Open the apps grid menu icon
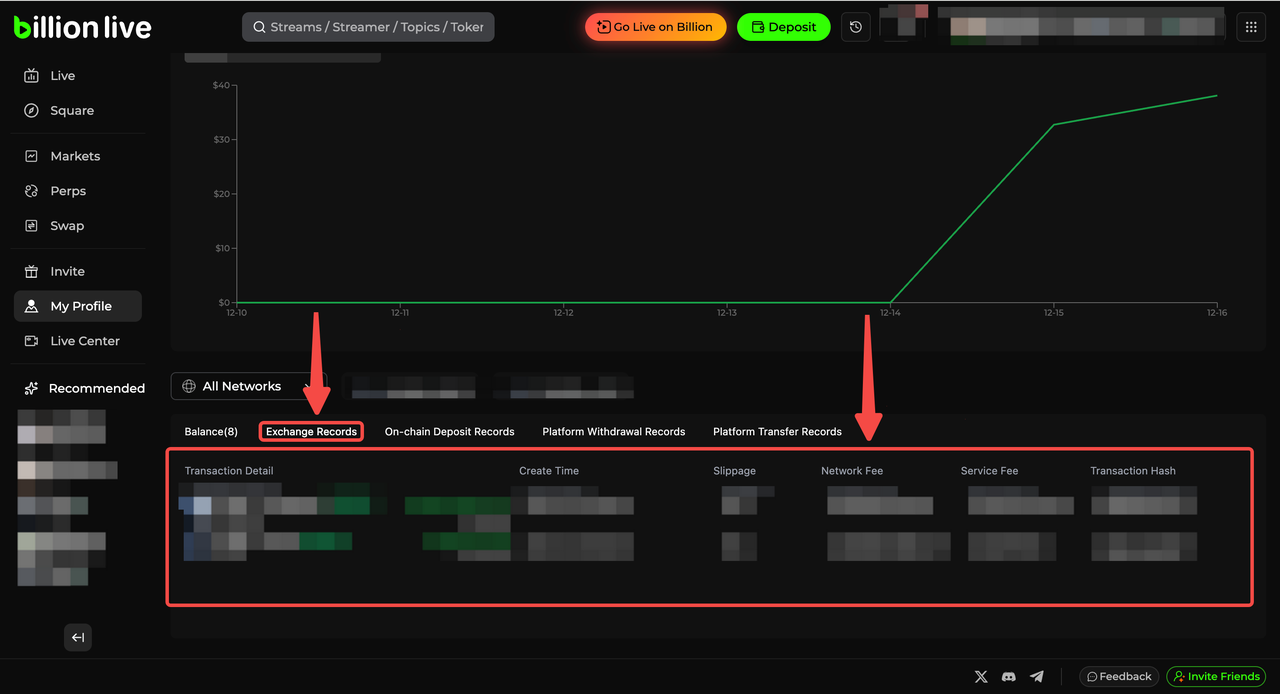Screen dimensions: 1280x694 [x=1251, y=27]
